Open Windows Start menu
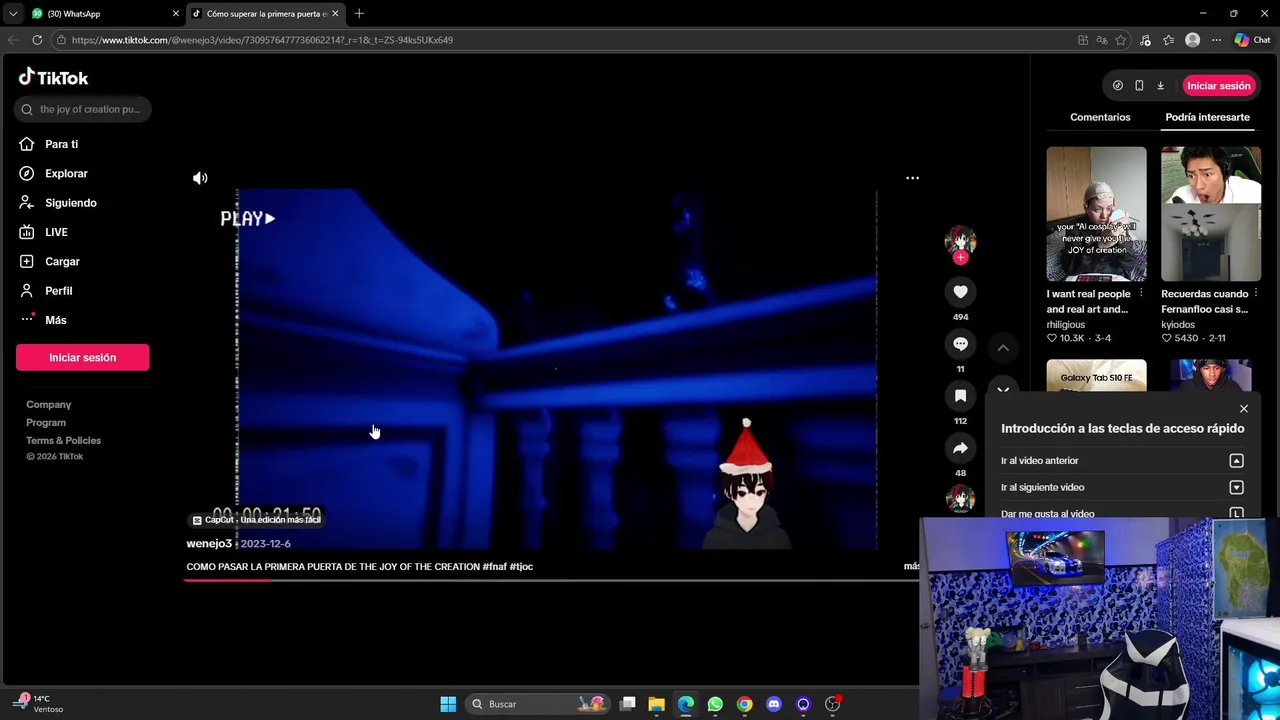Screen dimensions: 1280x720 point(448,704)
